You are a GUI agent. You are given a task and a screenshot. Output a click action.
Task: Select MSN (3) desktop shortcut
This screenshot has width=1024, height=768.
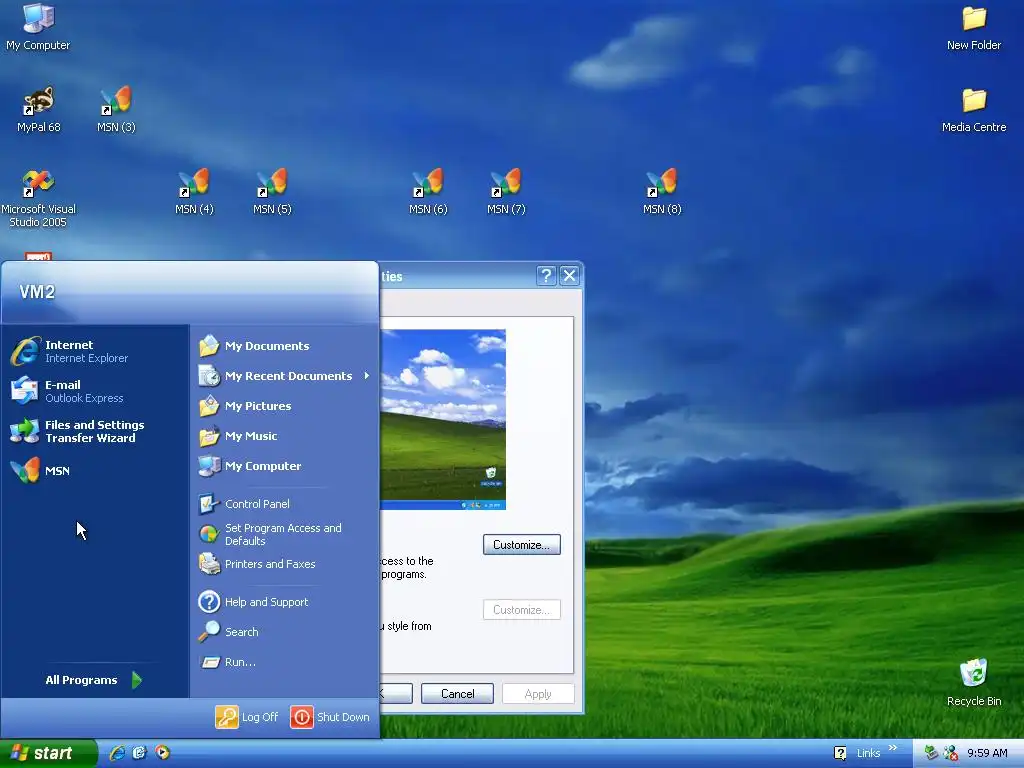pyautogui.click(x=116, y=110)
